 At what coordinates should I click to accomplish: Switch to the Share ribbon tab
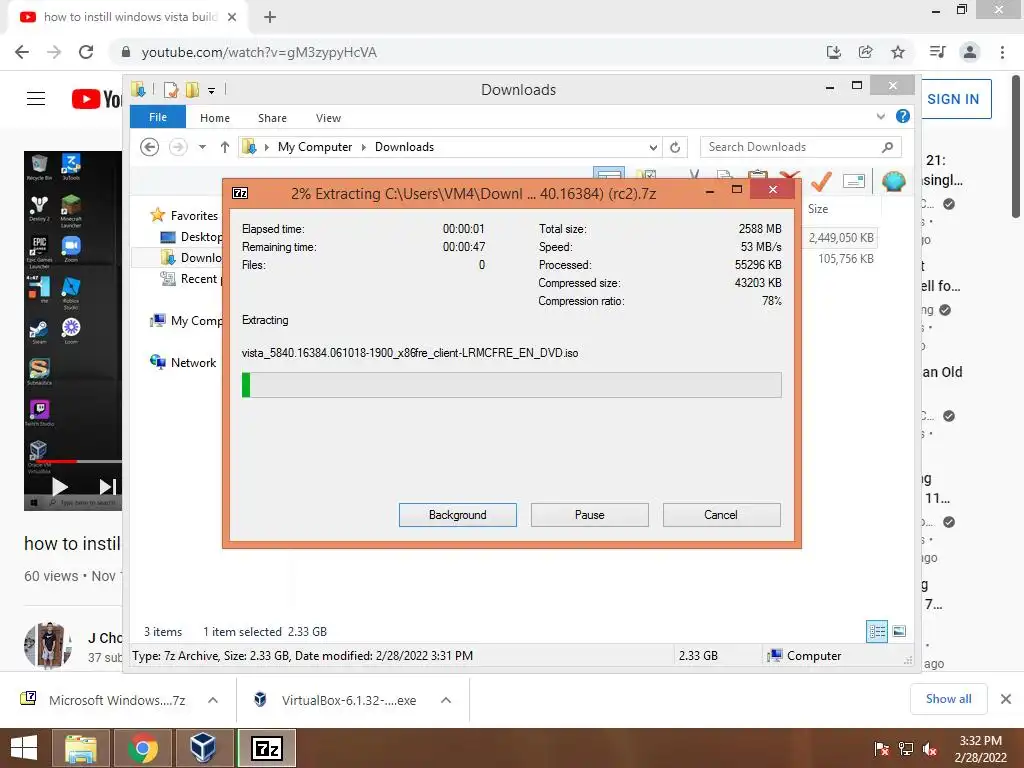pos(272,118)
